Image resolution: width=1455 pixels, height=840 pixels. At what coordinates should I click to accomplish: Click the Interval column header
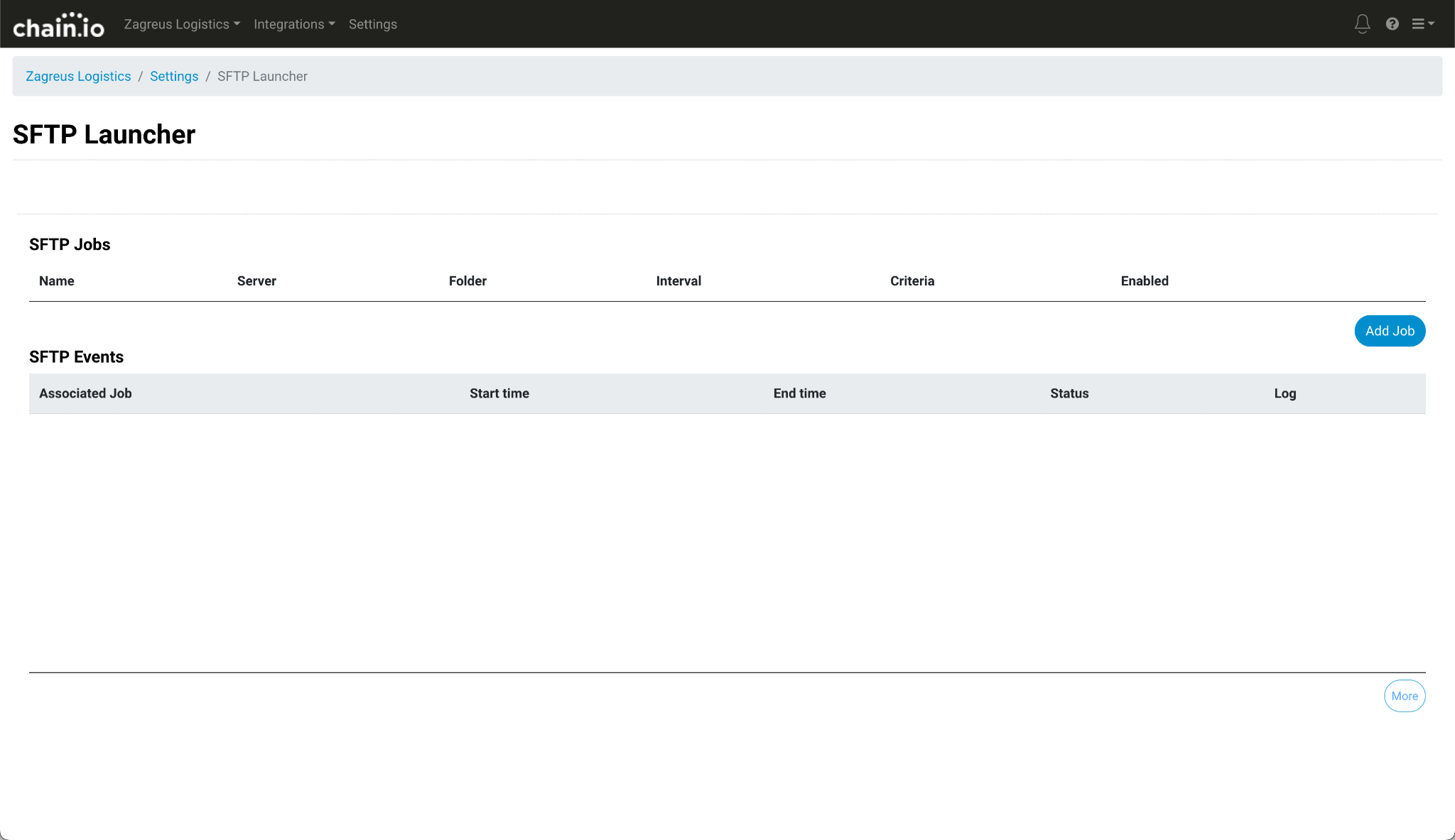pyautogui.click(x=678, y=281)
